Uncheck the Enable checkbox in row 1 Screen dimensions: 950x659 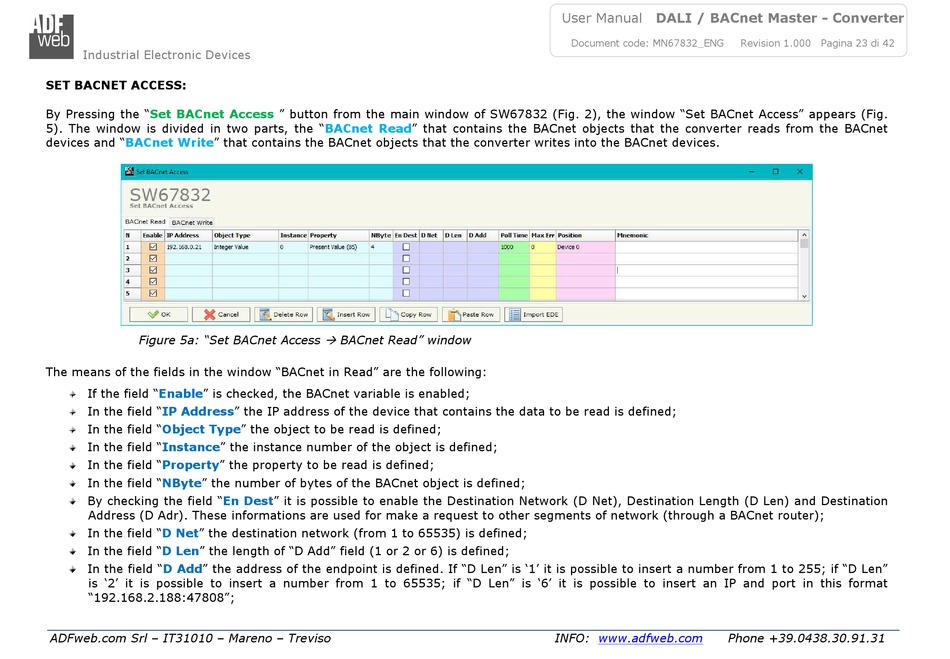click(x=153, y=246)
